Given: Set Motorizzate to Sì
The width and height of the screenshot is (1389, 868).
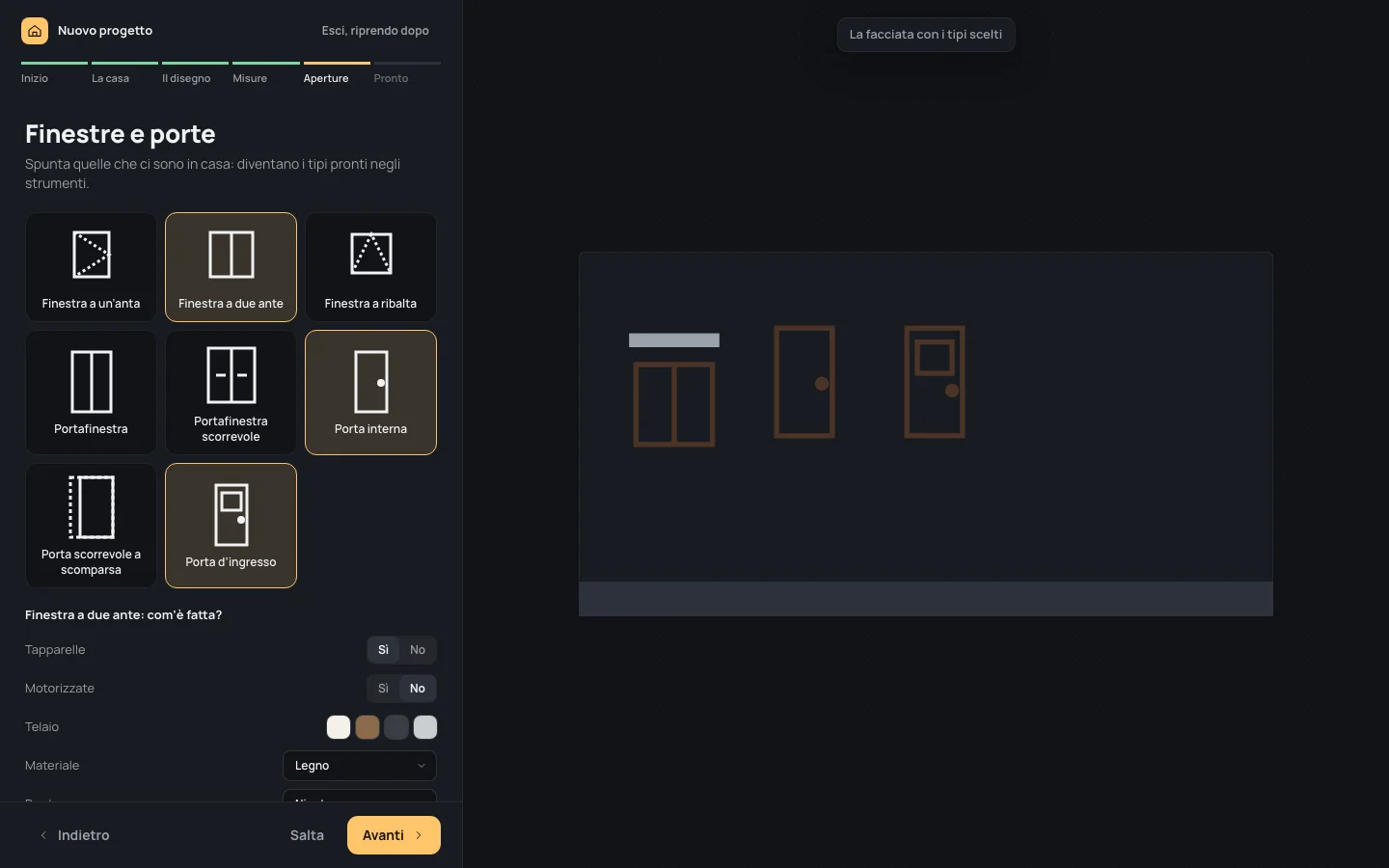Looking at the screenshot, I should (383, 689).
